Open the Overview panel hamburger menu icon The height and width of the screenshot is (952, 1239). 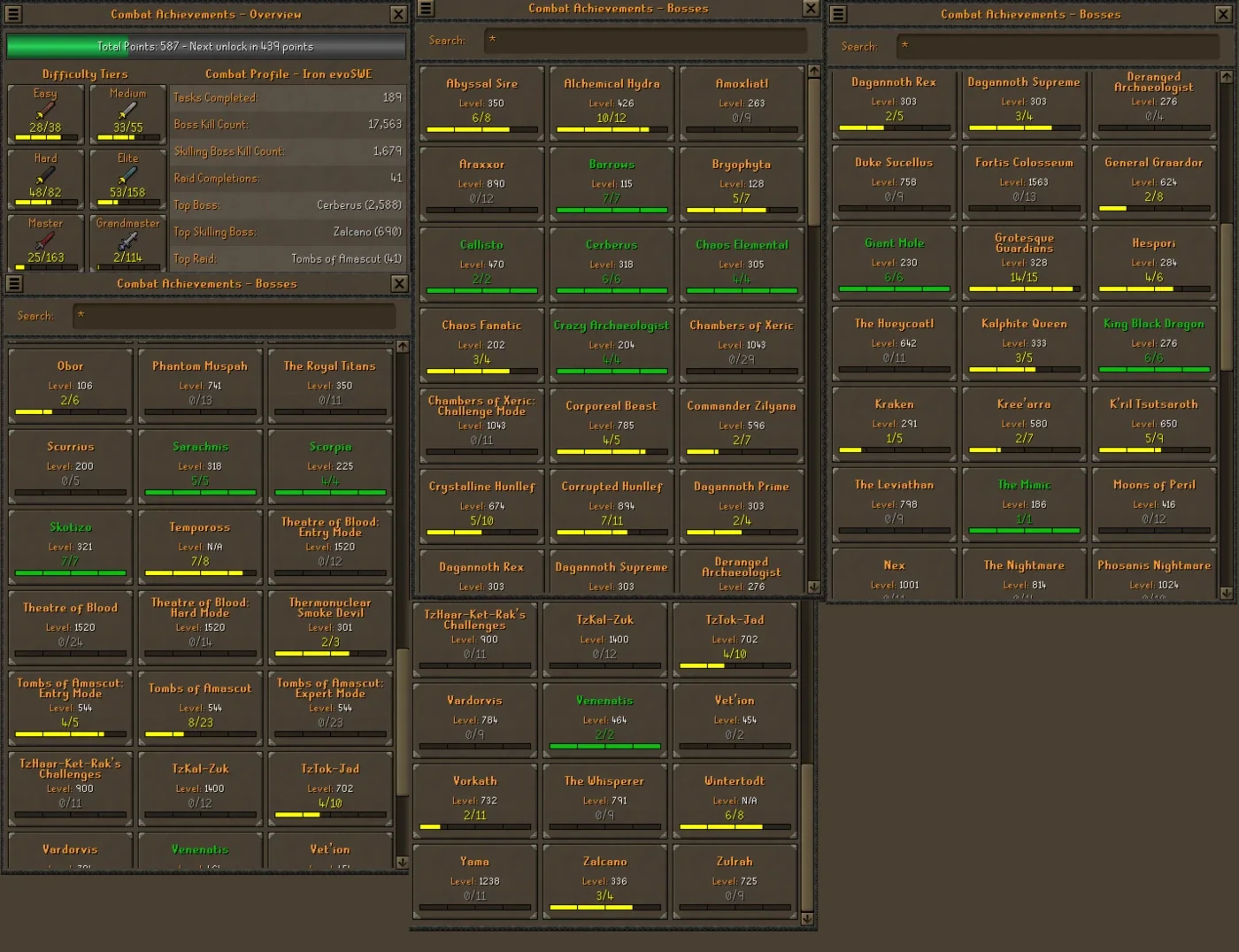pyautogui.click(x=13, y=14)
